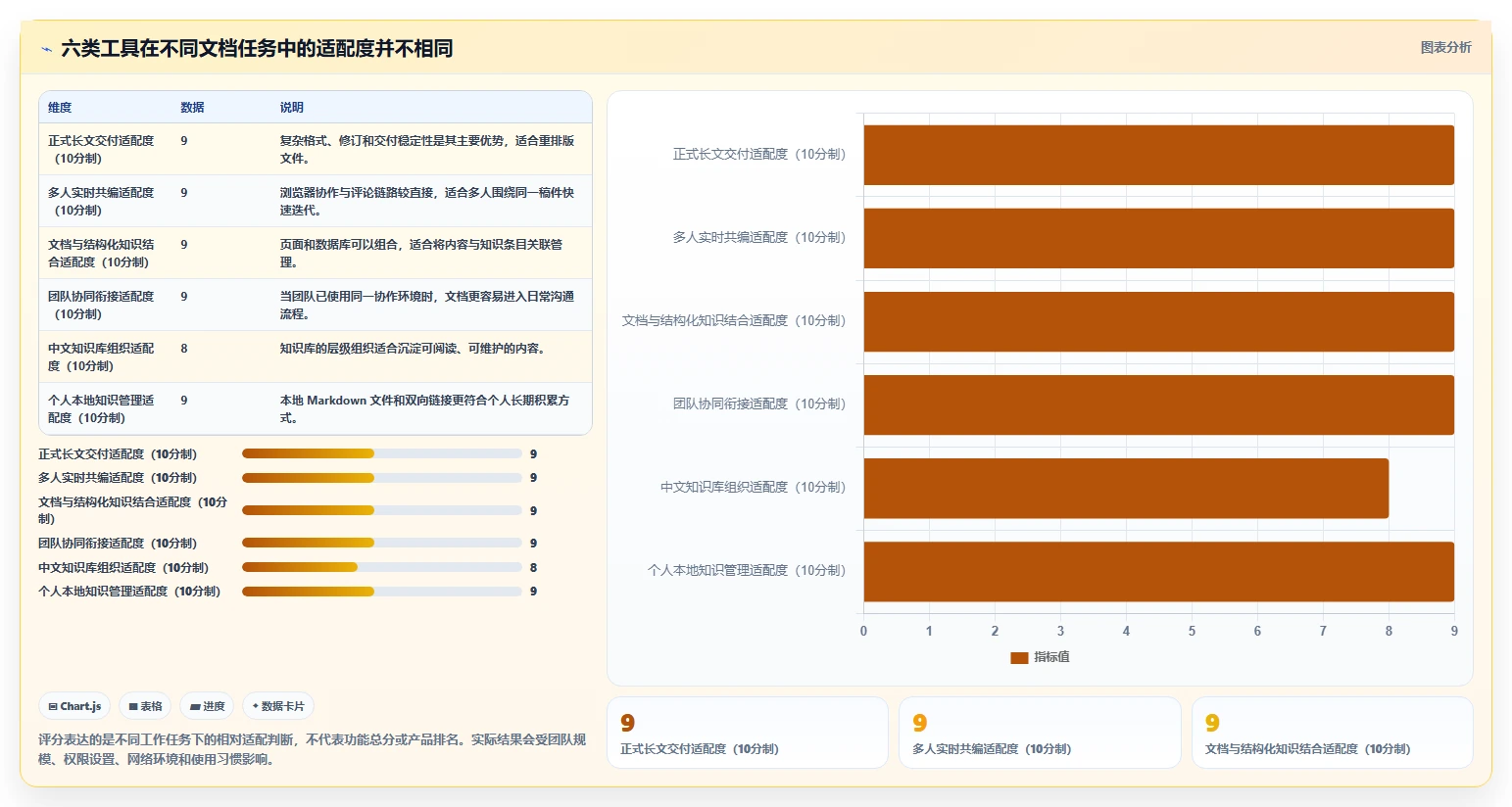This screenshot has height=807, width=1512.
Task: Click description starting 本地 Markdown 文件
Action: click(x=424, y=408)
